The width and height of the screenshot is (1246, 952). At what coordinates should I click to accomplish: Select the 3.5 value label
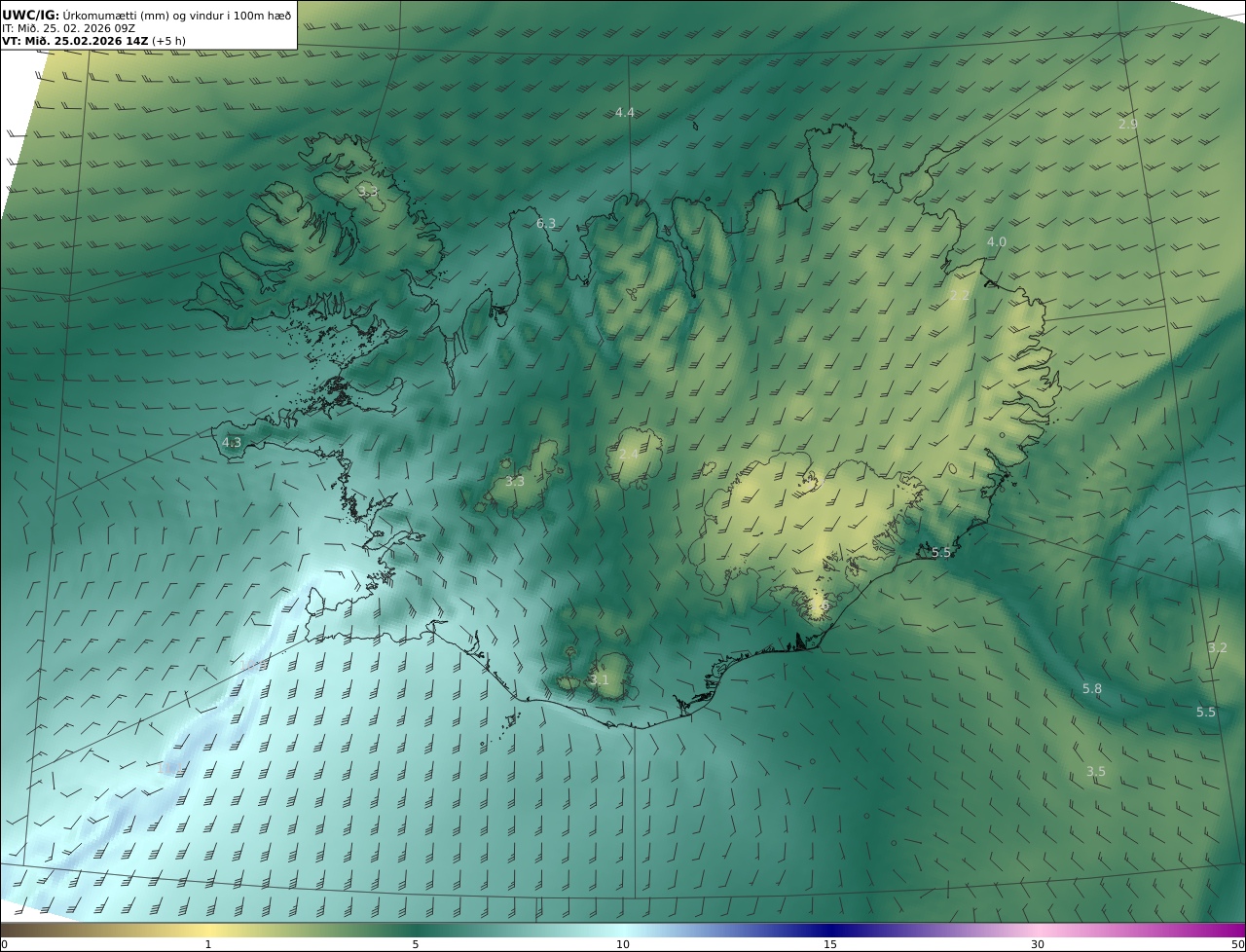(1096, 772)
